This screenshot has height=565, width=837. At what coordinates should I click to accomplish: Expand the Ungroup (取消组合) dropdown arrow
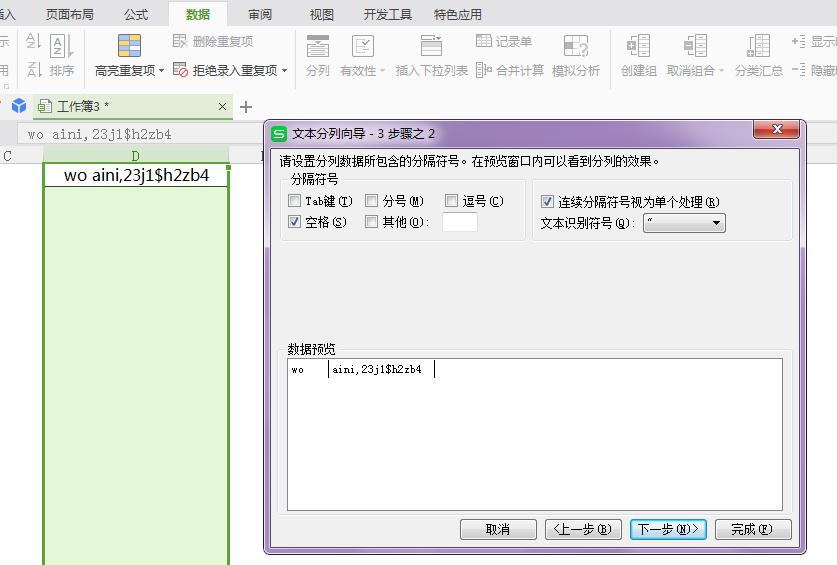[721, 70]
